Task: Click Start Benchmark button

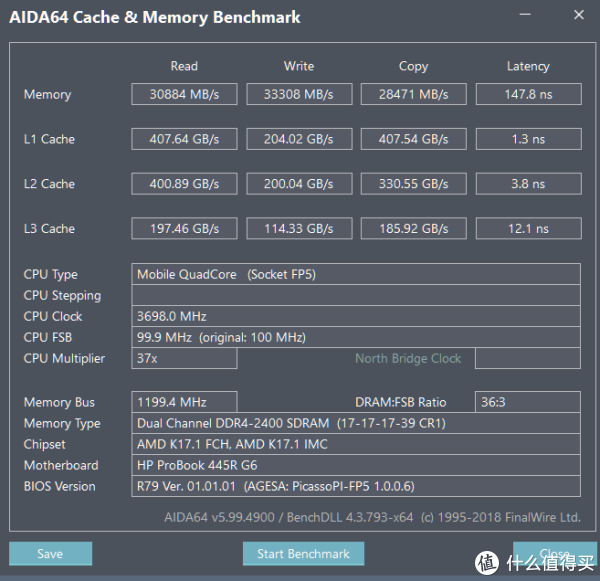Action: [x=303, y=553]
